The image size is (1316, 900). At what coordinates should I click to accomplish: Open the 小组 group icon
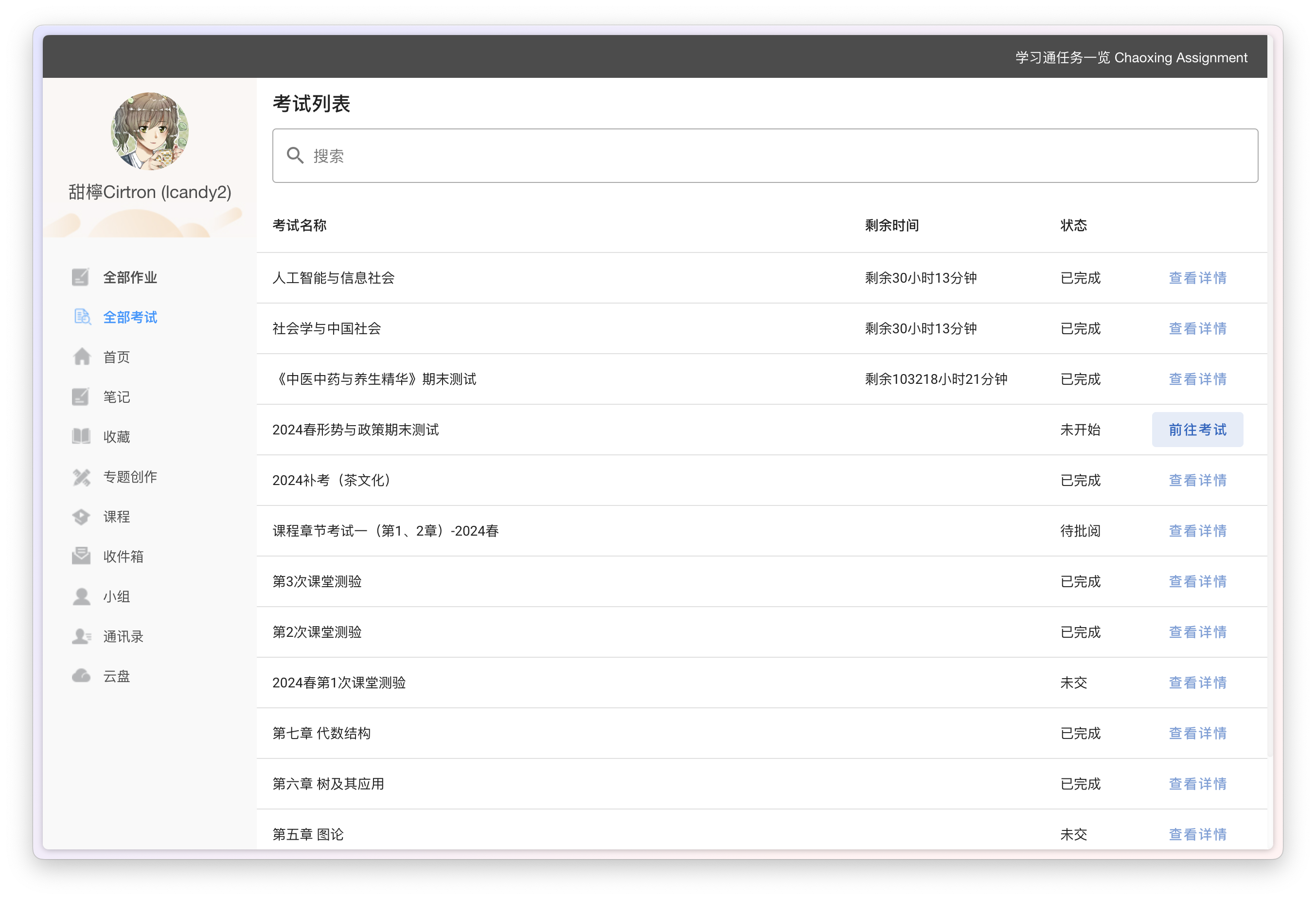pos(81,596)
